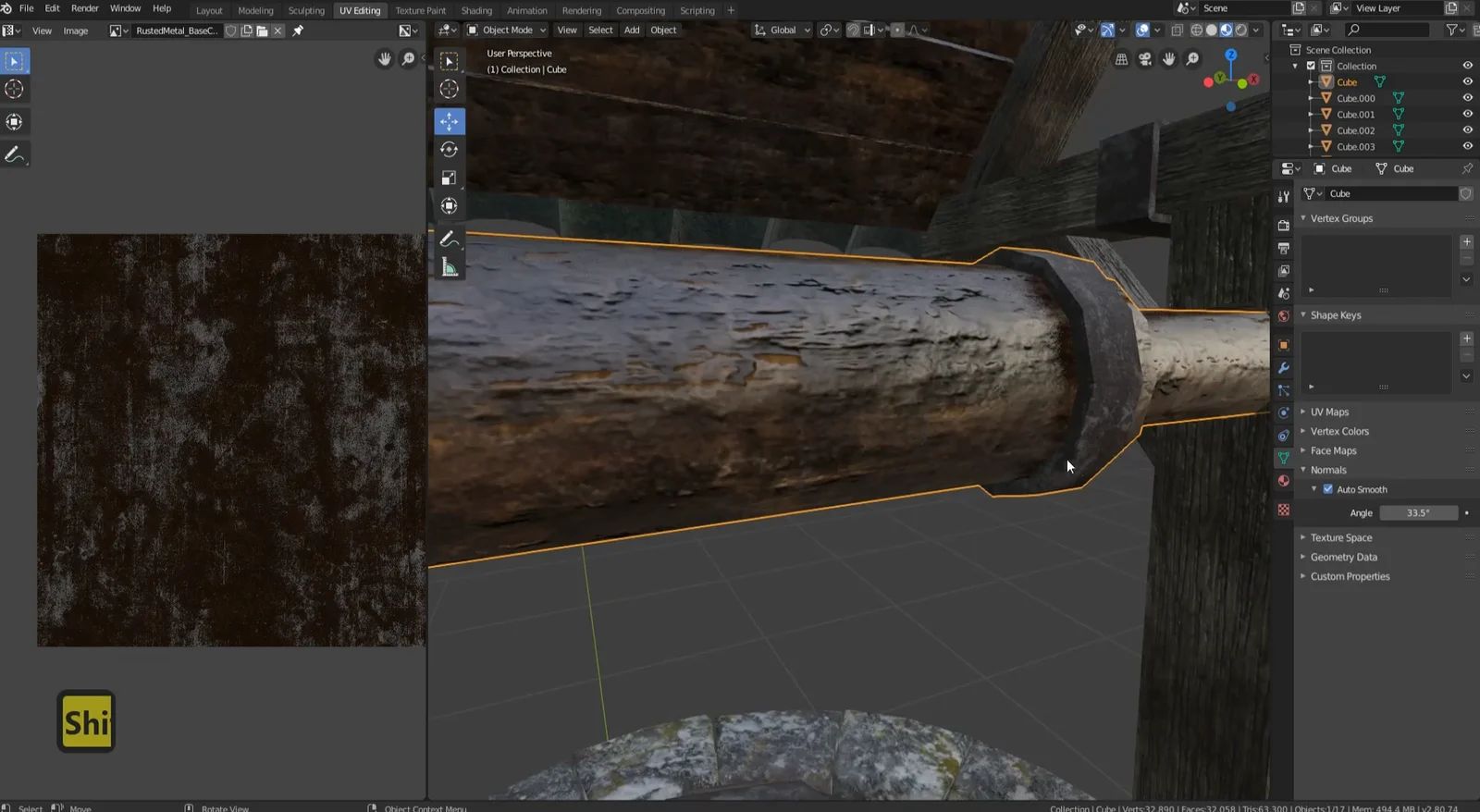Select the Annotate tool in 3D viewport
This screenshot has height=812, width=1480.
pyautogui.click(x=450, y=240)
